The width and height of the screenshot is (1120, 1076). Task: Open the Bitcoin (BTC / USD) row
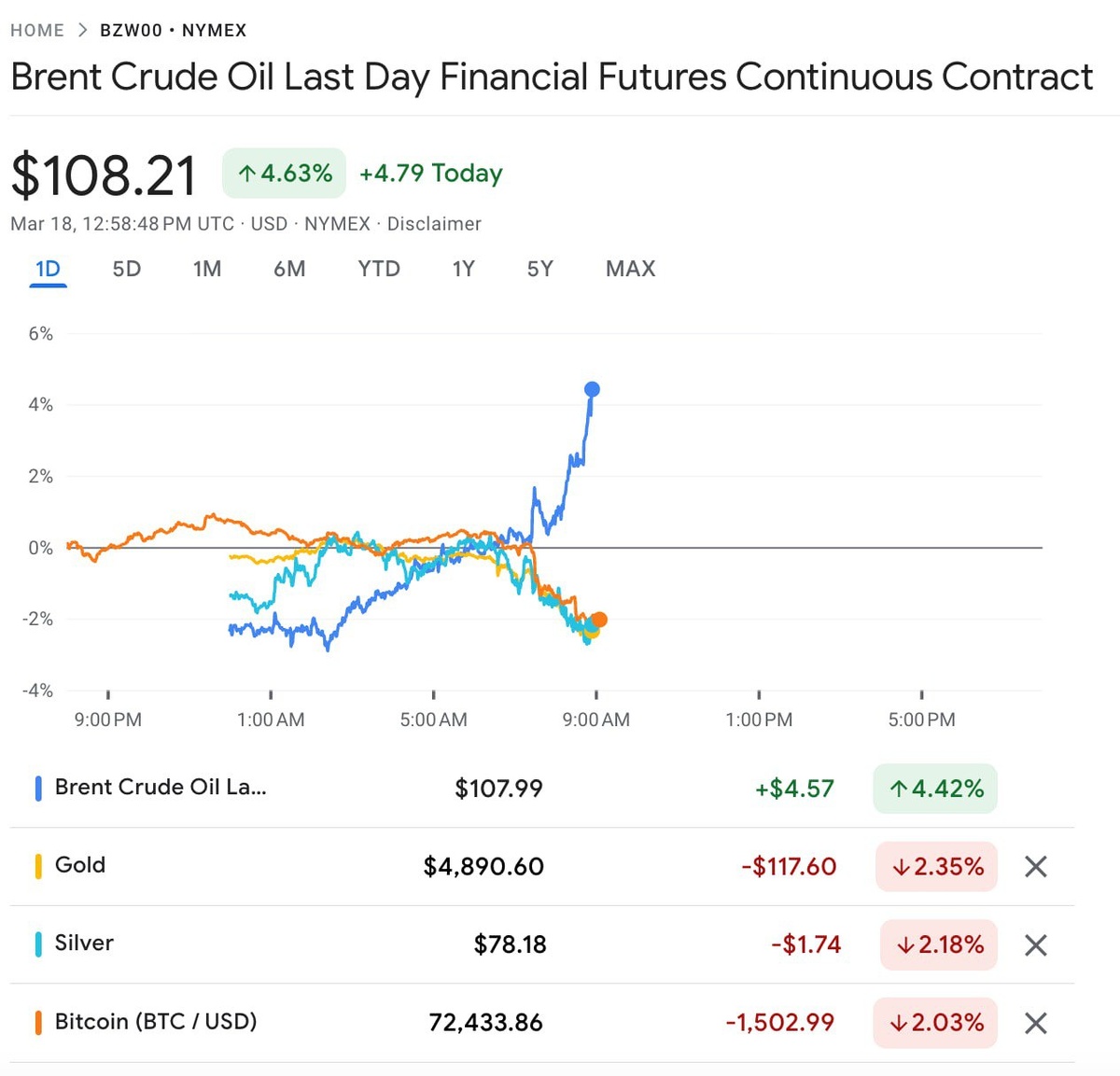pos(156,1022)
